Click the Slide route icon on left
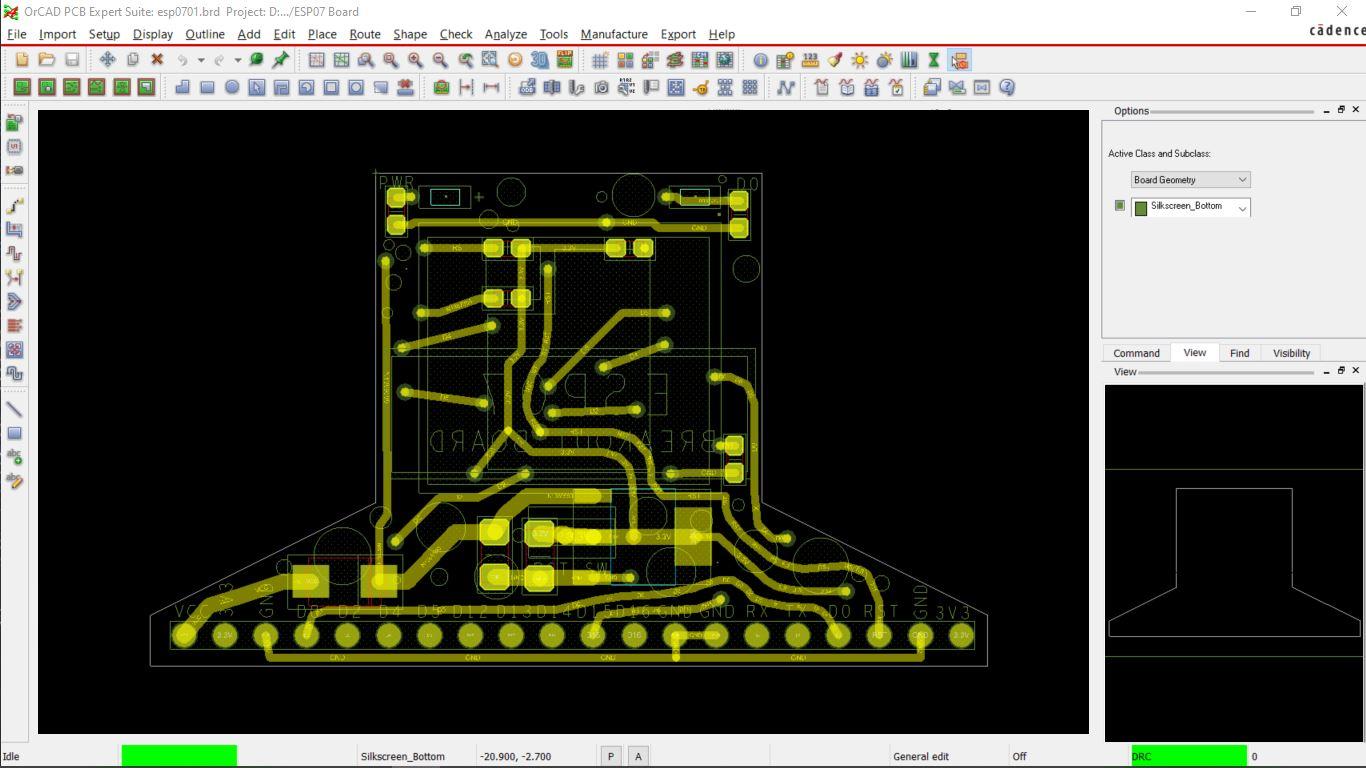The image size is (1366, 768). 14,229
